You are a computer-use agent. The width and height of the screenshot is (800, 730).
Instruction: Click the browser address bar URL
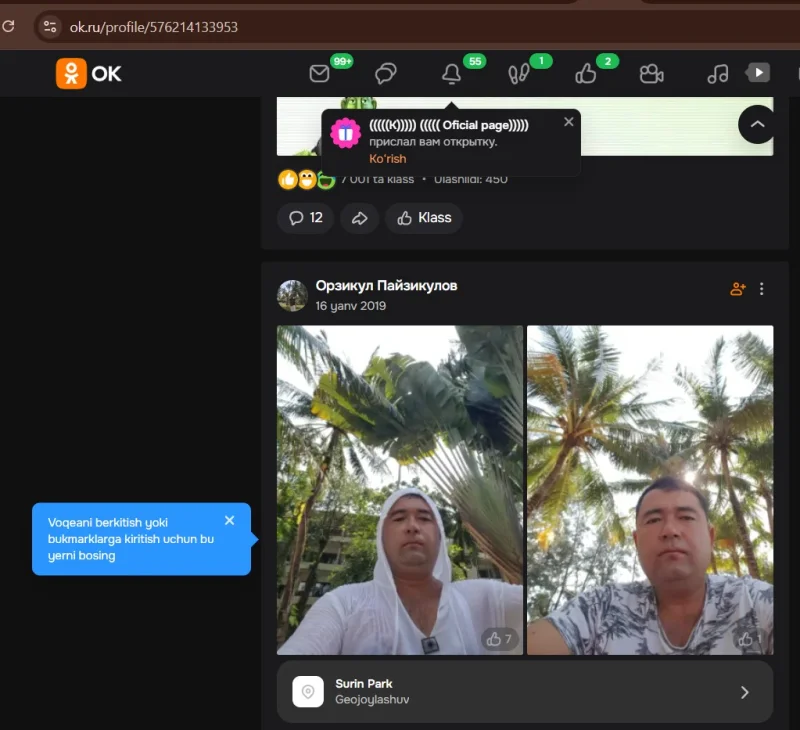pos(154,26)
